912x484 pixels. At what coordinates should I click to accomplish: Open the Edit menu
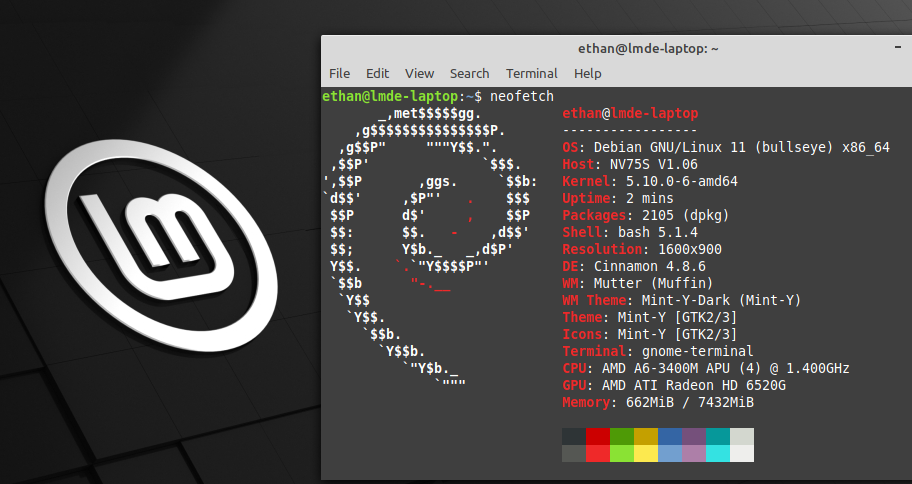point(377,74)
